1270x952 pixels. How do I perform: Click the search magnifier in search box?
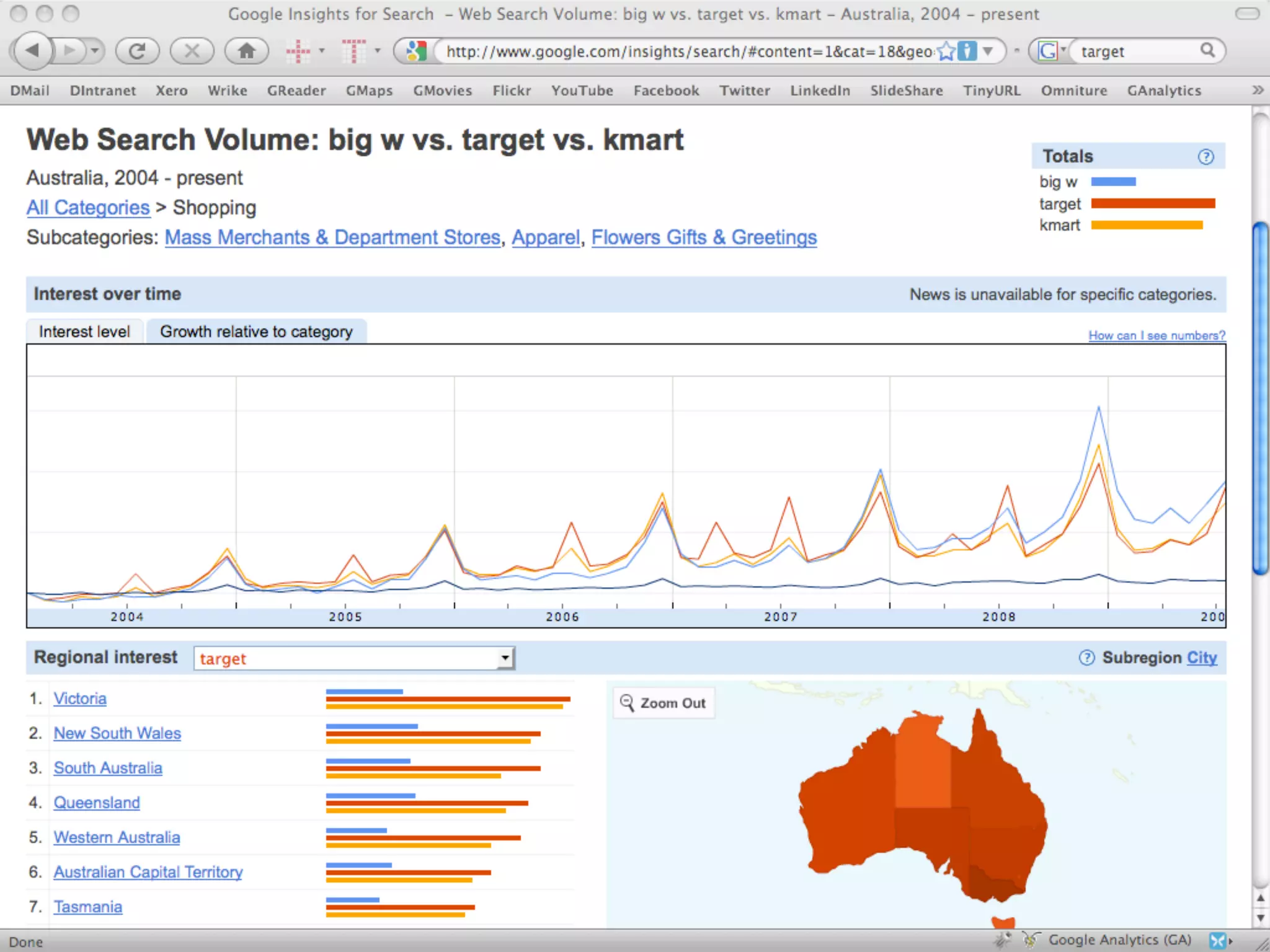1207,50
